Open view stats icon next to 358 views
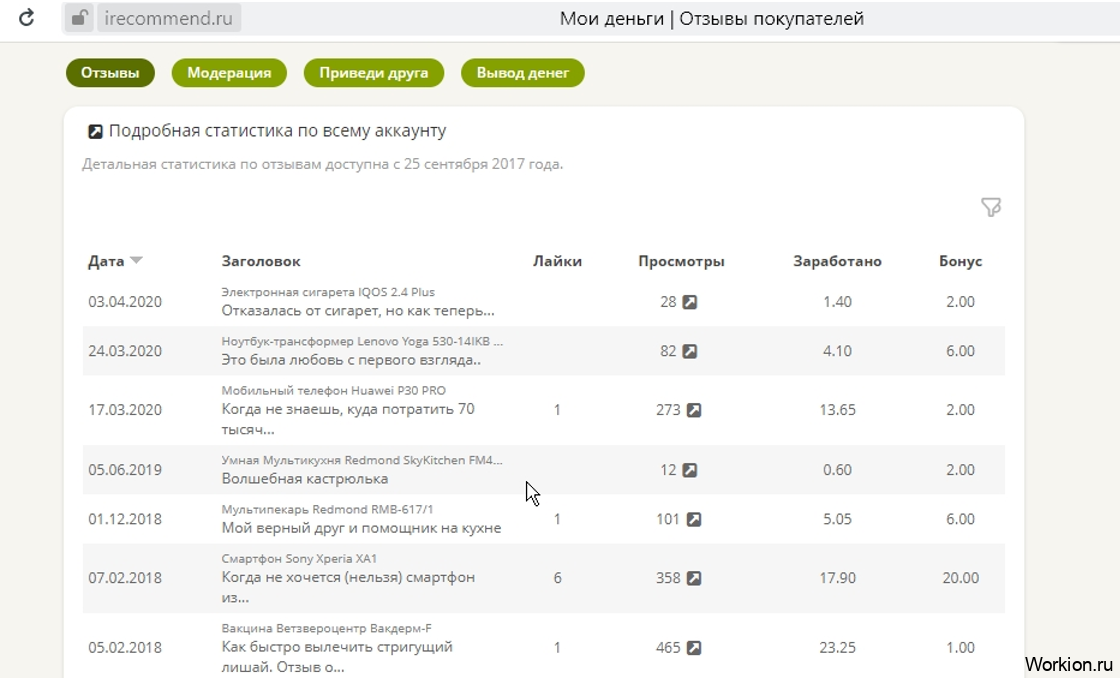1120x678 pixels. point(694,578)
